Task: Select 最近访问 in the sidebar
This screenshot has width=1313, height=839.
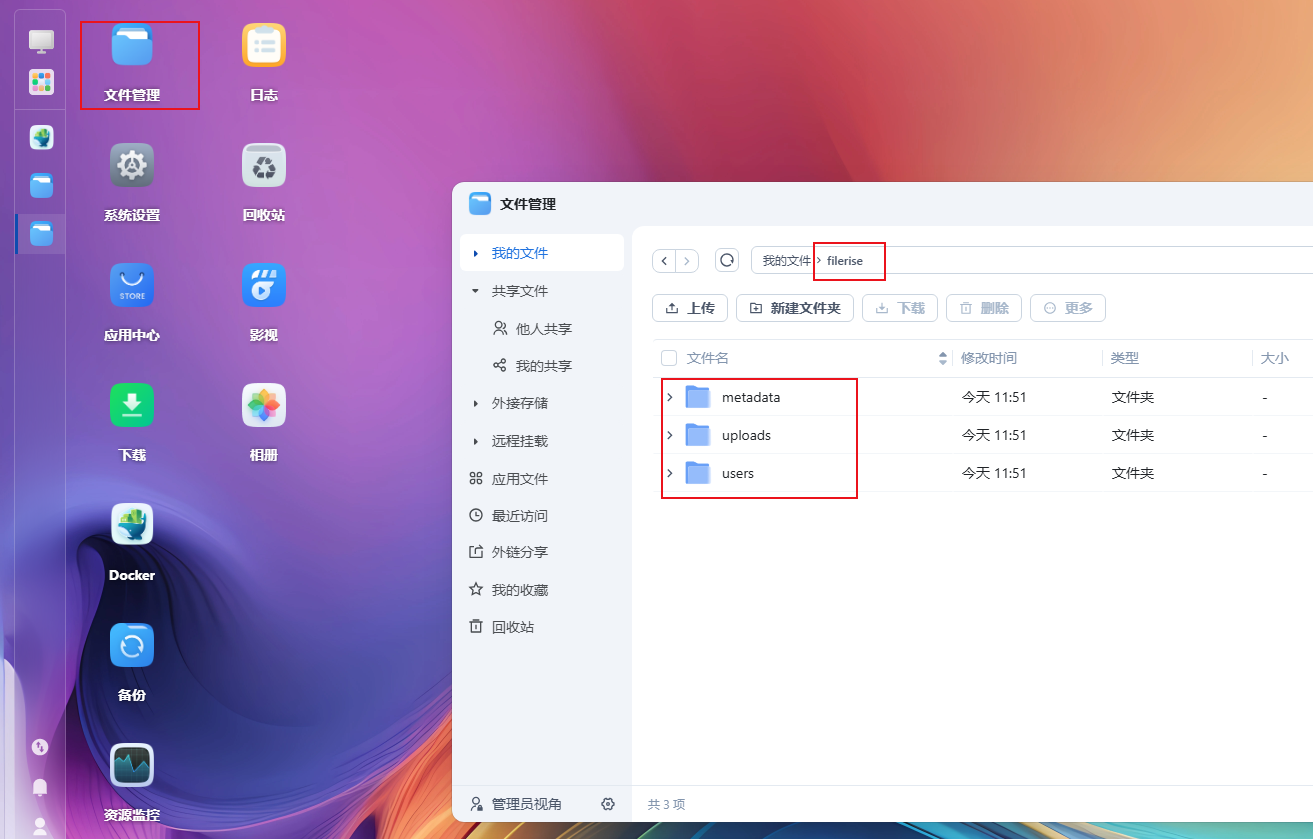Action: (x=519, y=516)
